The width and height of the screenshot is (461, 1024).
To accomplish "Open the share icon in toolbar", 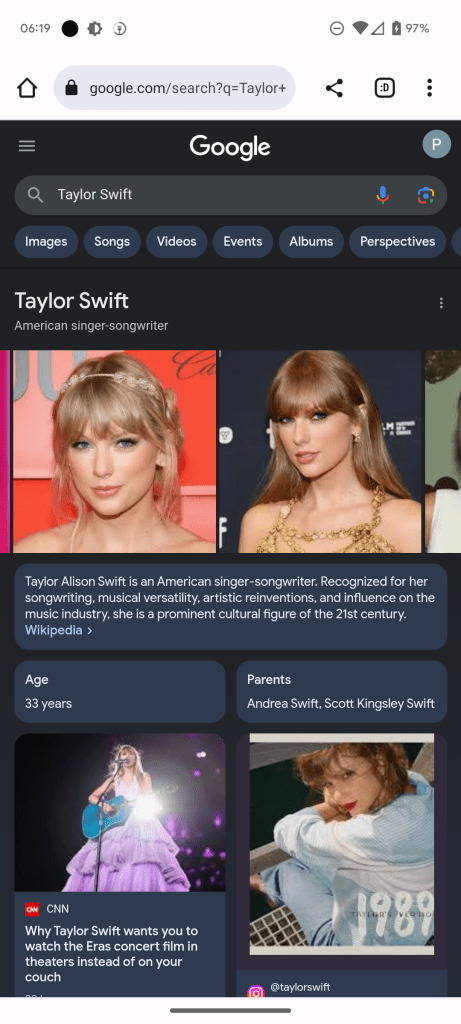I will pyautogui.click(x=334, y=88).
